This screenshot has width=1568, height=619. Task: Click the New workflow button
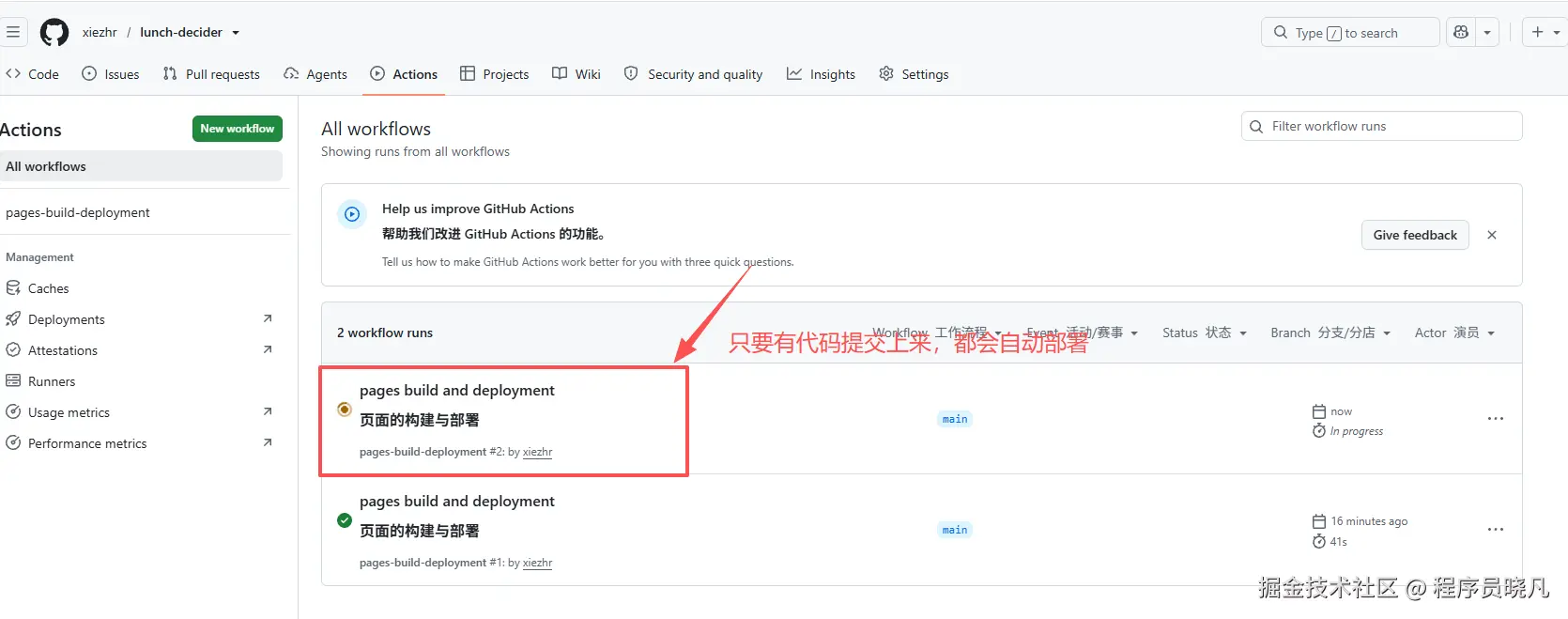pyautogui.click(x=238, y=129)
